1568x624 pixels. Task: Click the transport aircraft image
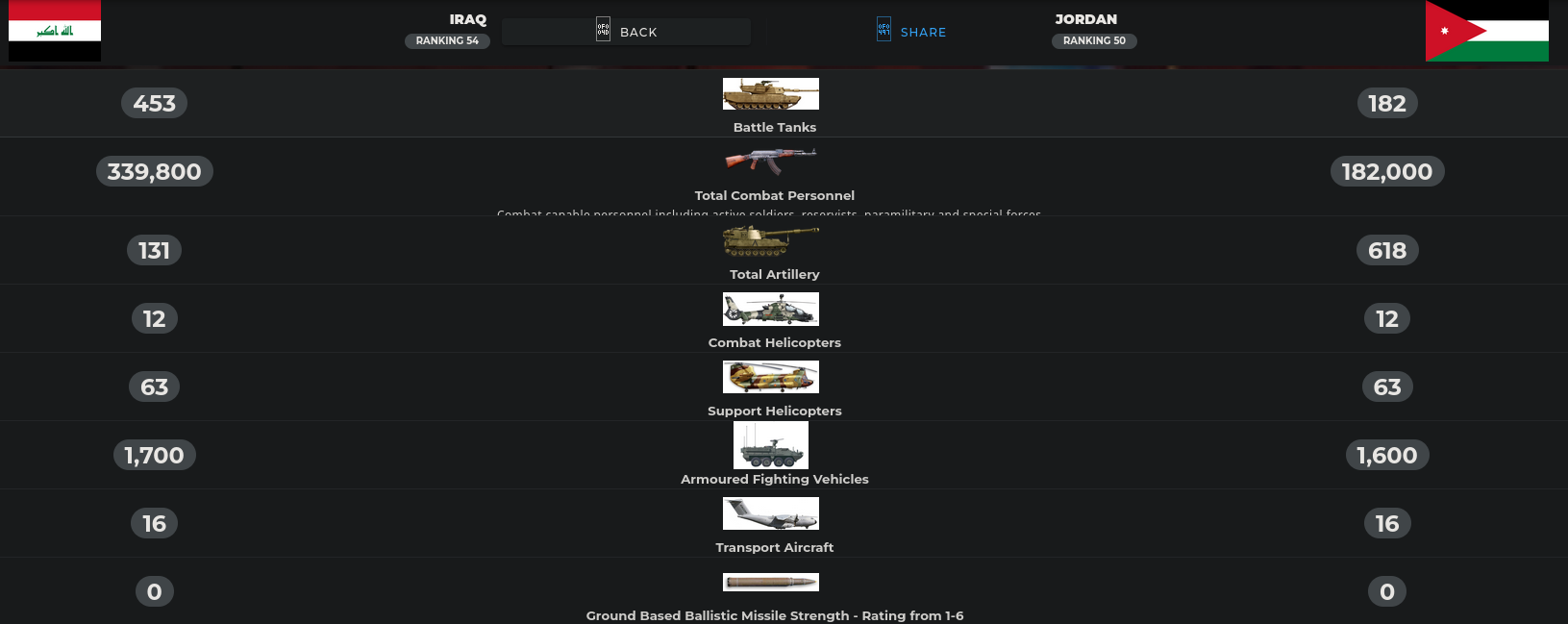point(771,513)
